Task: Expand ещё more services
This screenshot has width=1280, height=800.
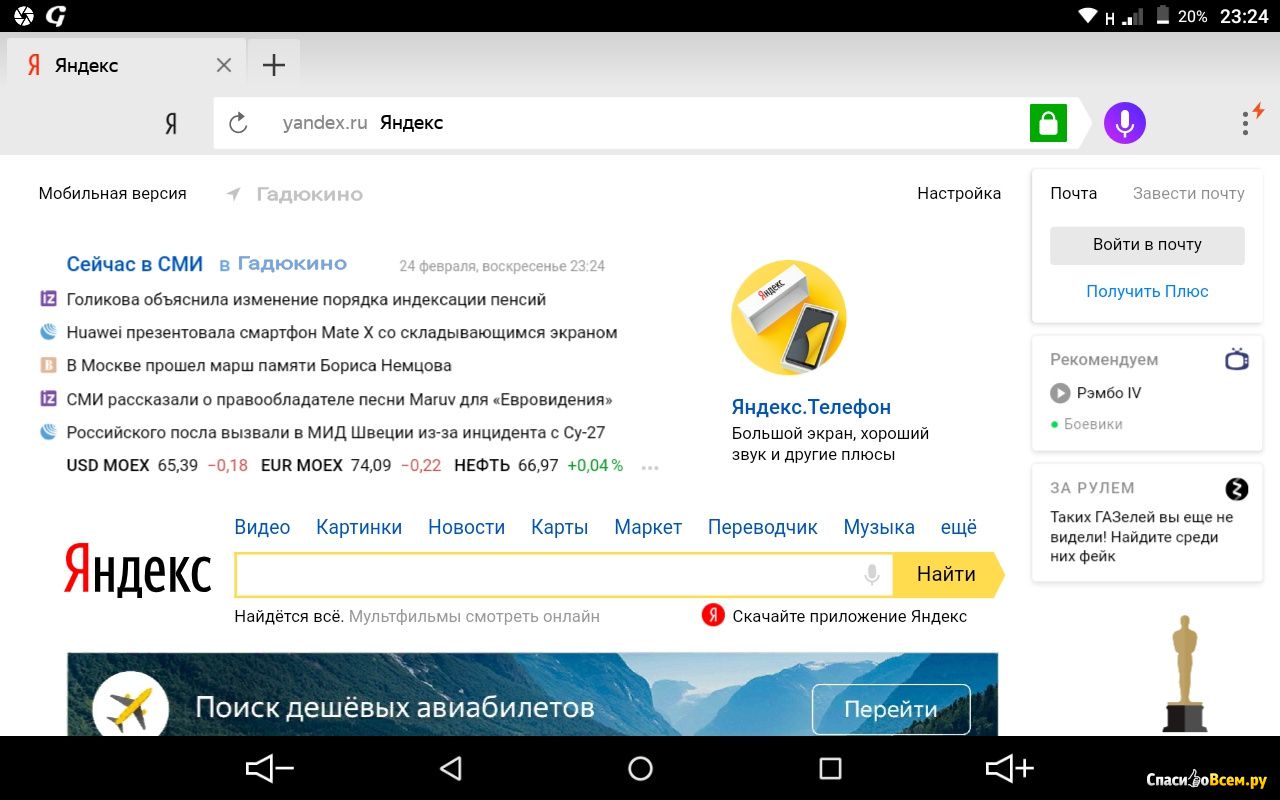Action: (959, 527)
